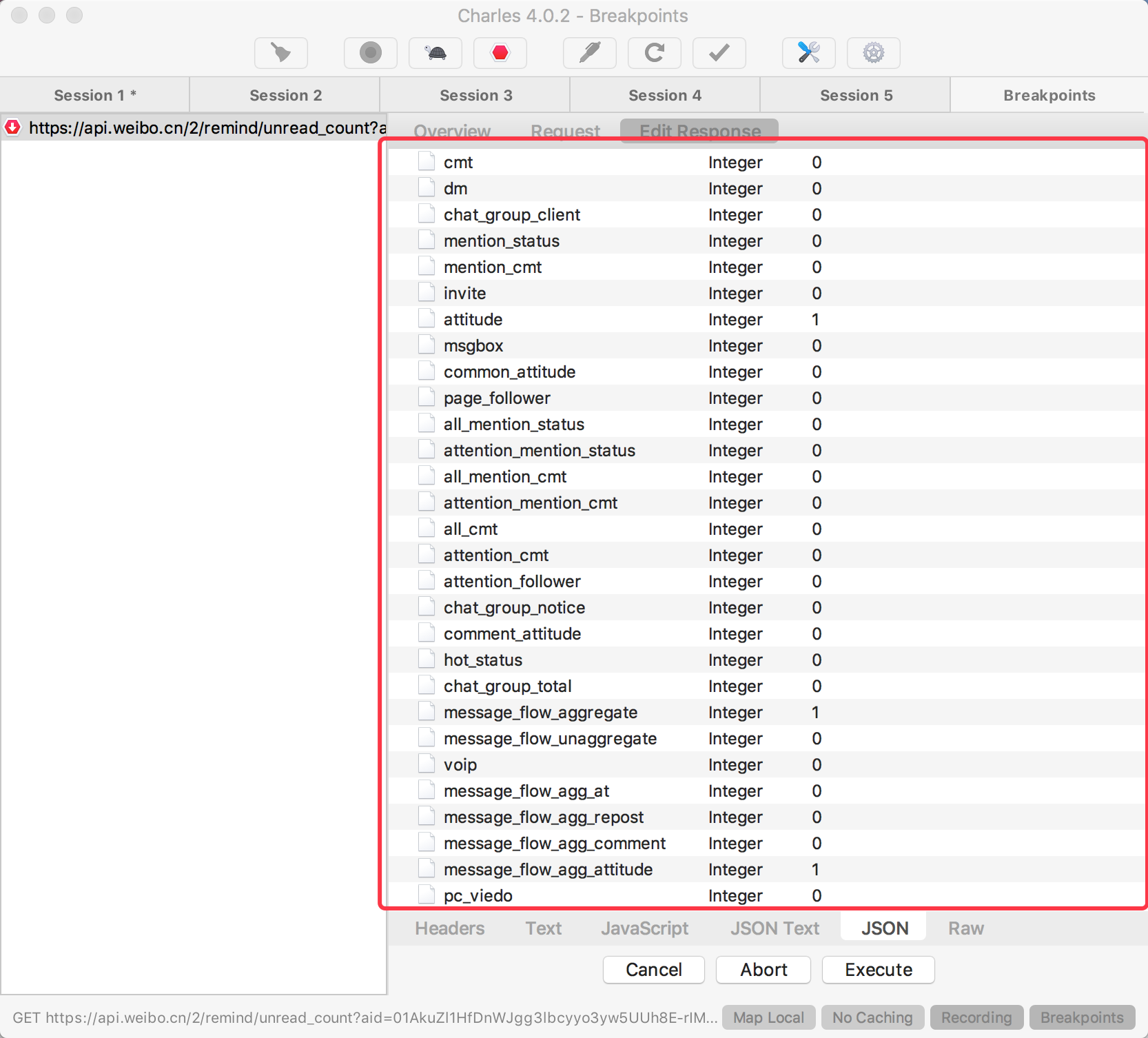Toggle the Breakpoints status bar button
This screenshot has height=1038, width=1148.
coord(1082,1017)
